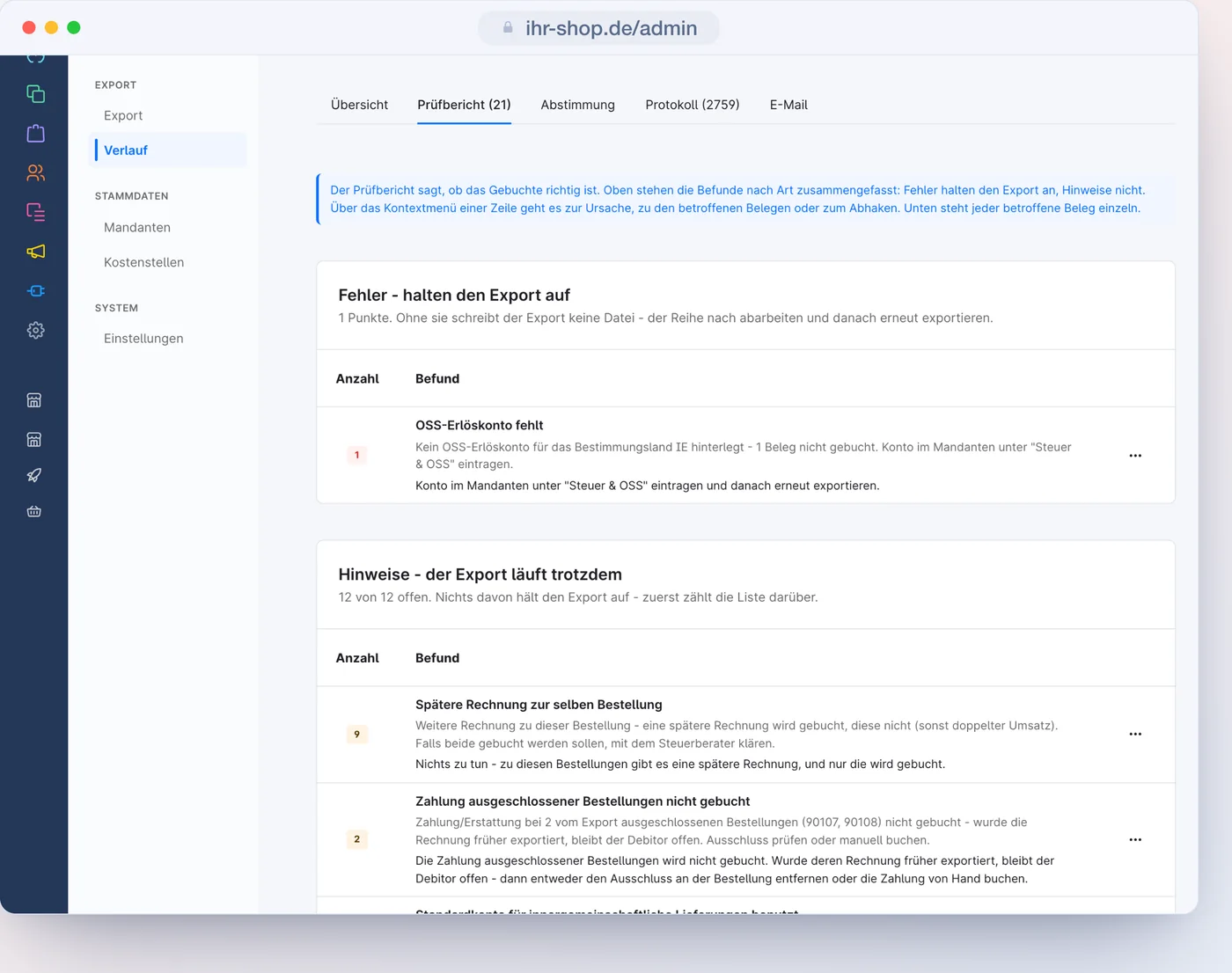The width and height of the screenshot is (1232, 973).
Task: Click the count badge 9 for Spätere Rechnung
Action: (356, 734)
